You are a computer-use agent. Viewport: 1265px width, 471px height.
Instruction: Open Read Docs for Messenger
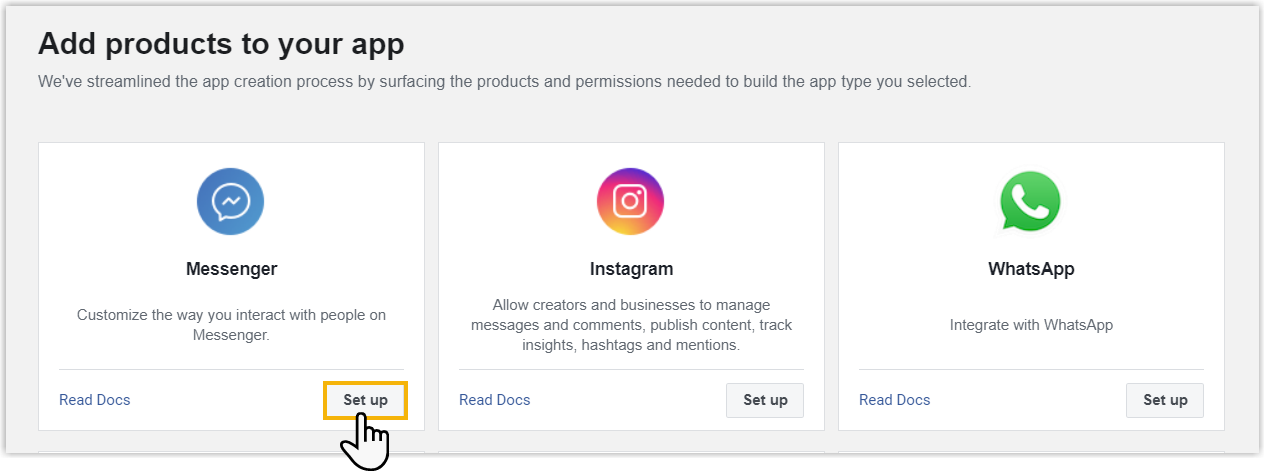pos(95,400)
